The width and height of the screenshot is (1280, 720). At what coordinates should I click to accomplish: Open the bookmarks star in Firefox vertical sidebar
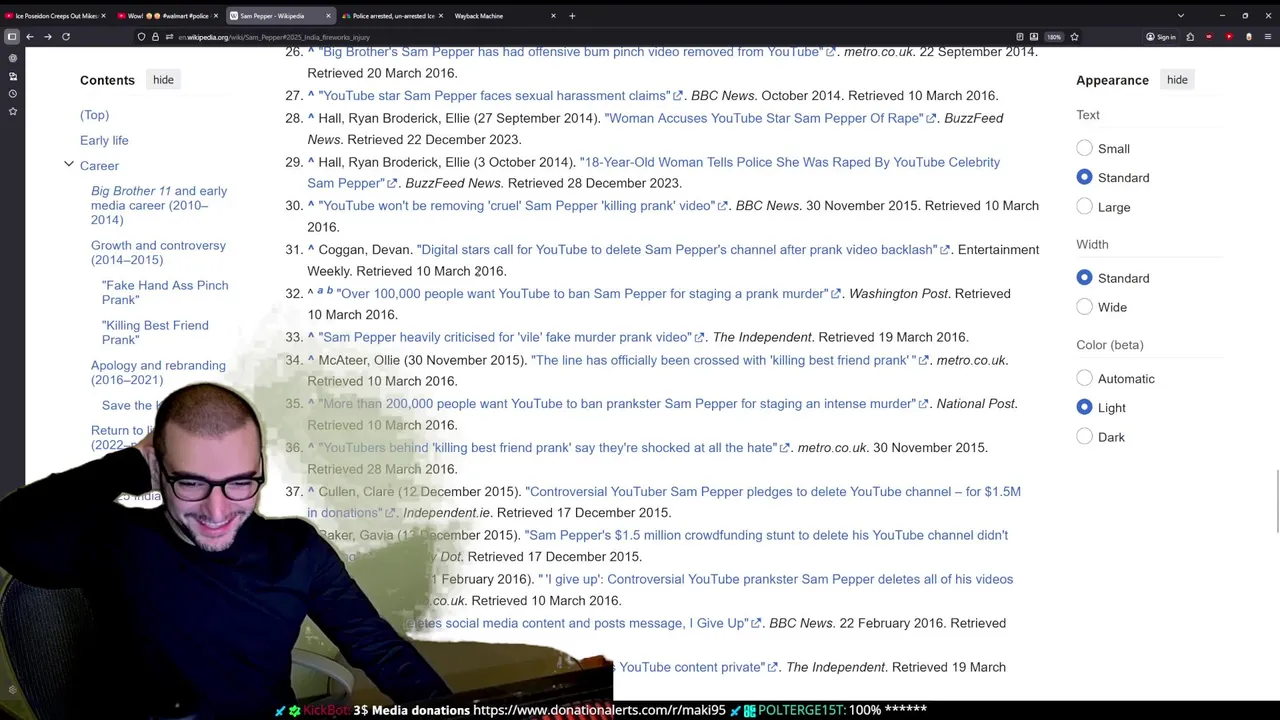click(12, 111)
